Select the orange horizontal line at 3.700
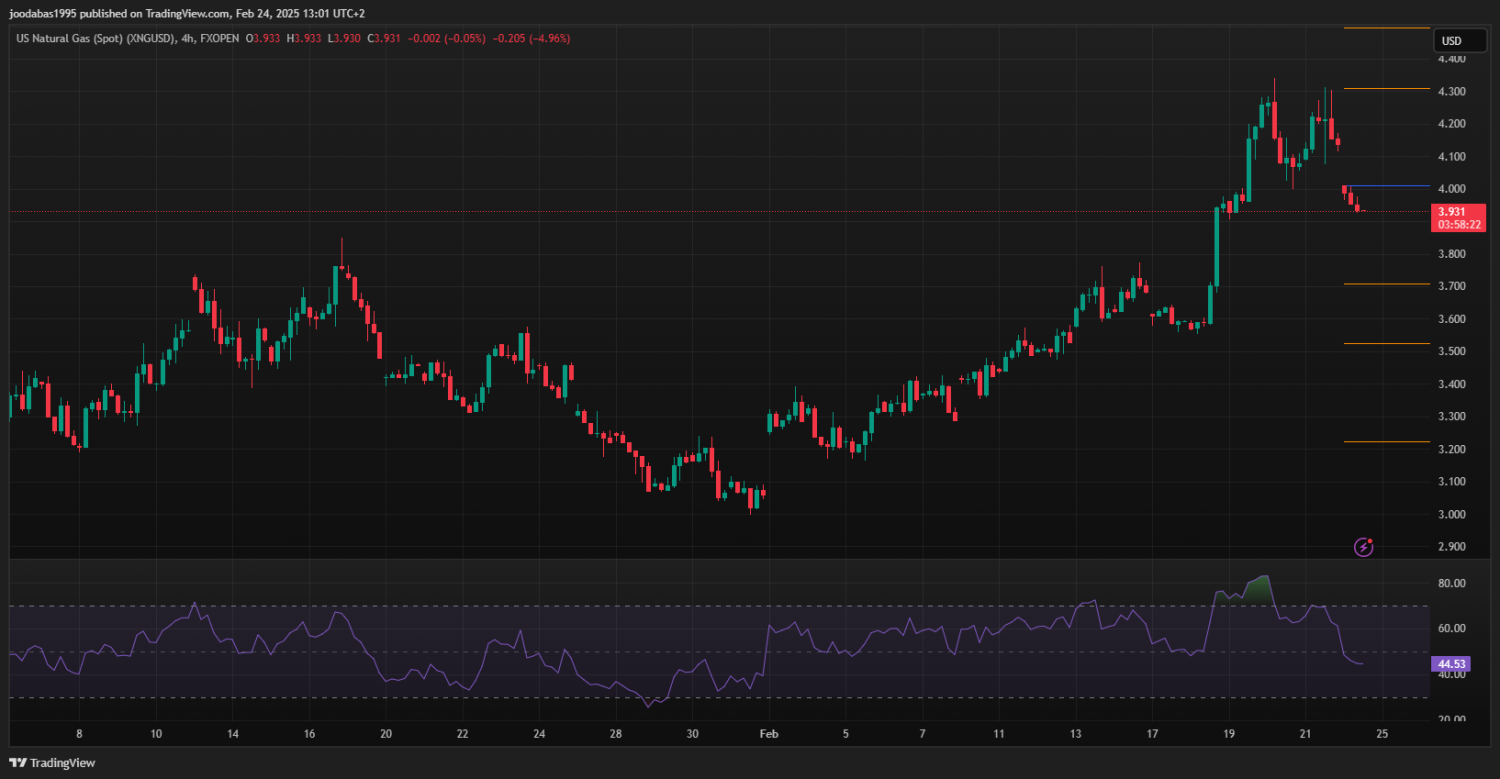The width and height of the screenshot is (1500, 779). click(x=1387, y=284)
